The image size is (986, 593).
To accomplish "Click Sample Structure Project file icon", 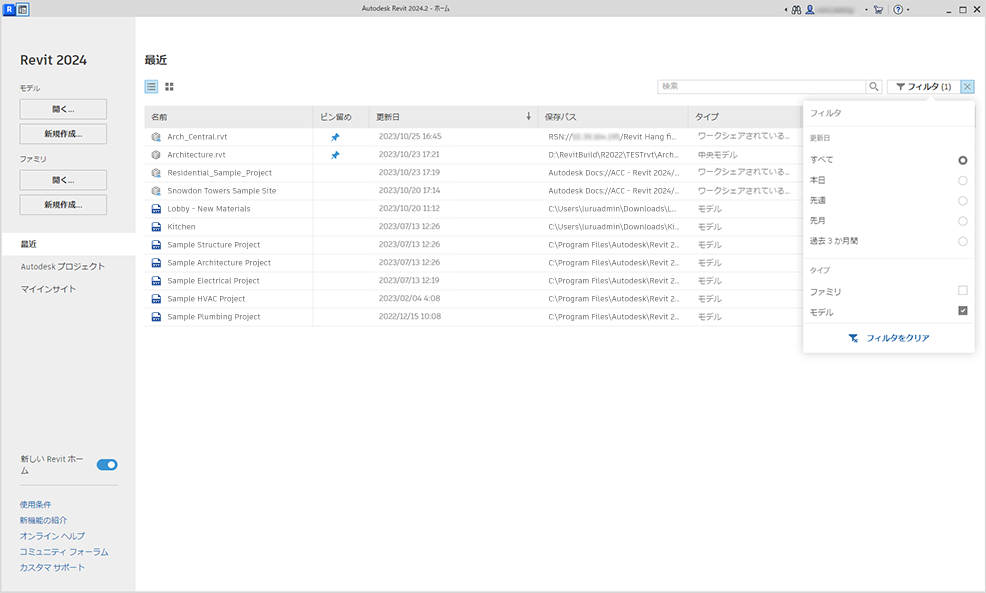I will [156, 245].
